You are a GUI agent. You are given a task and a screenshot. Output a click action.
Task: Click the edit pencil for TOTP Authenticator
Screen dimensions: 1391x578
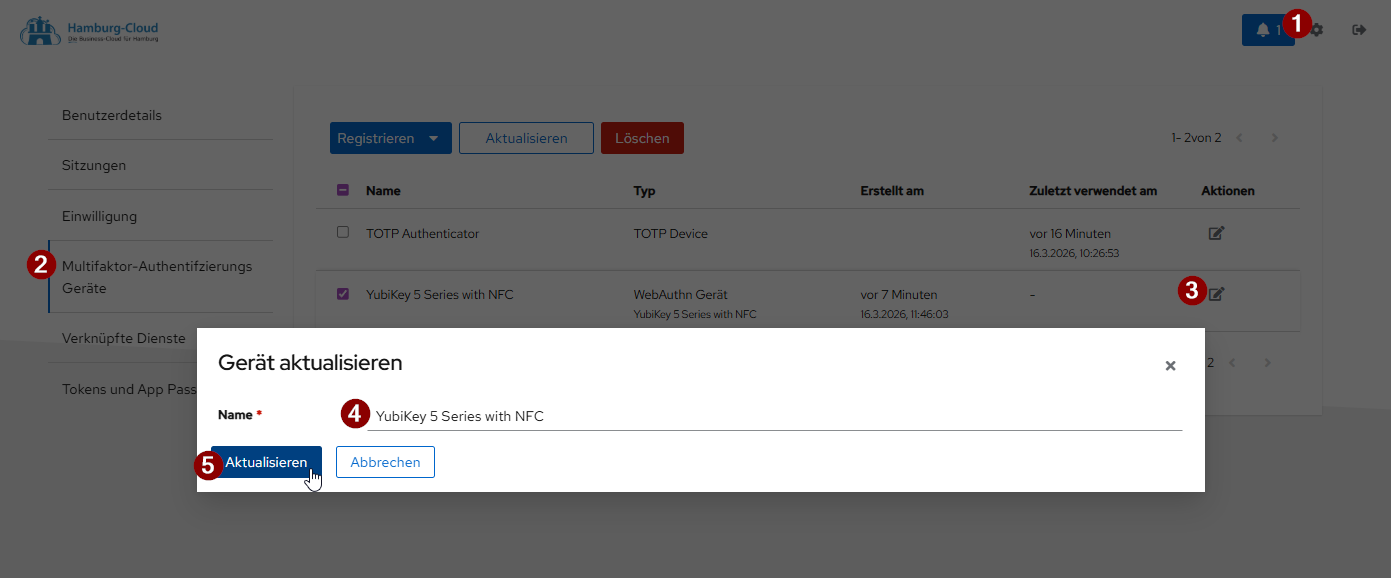1217,232
